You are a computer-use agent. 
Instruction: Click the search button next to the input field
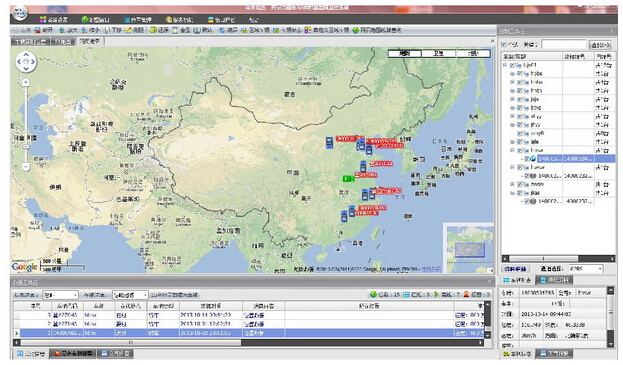[600, 45]
